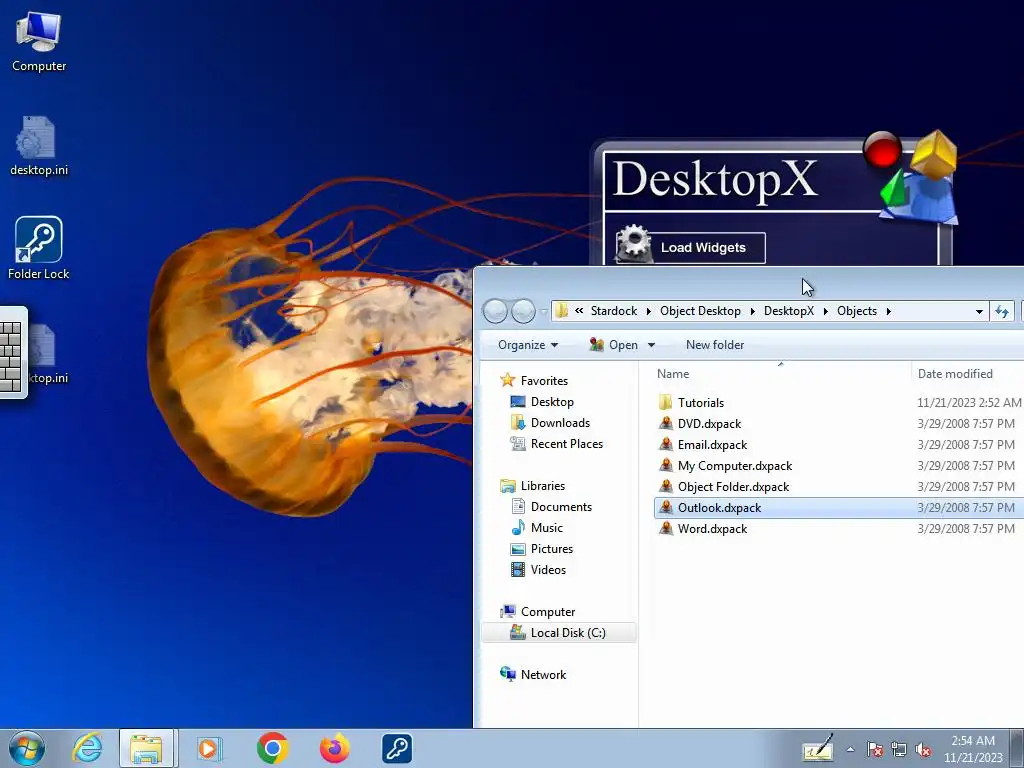Launch Internet Explorer from the taskbar
Screen dimensions: 1024x768
87,748
